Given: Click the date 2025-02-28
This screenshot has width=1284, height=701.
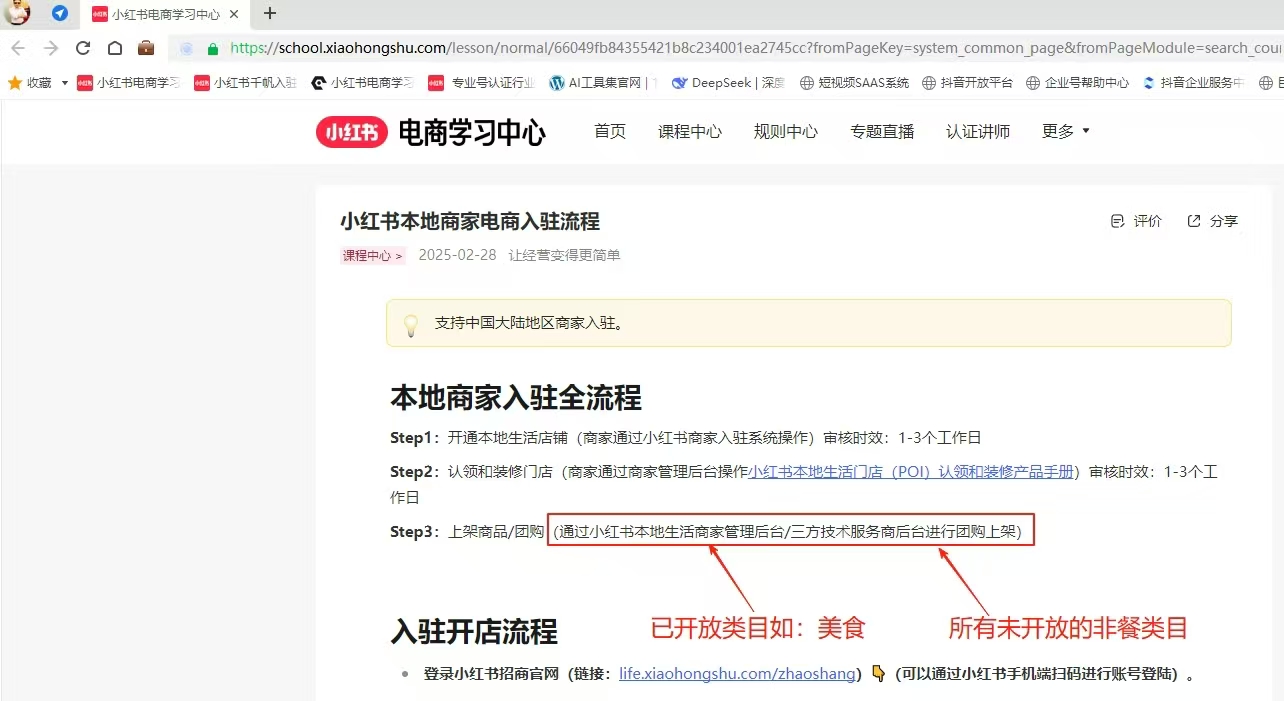Looking at the screenshot, I should tap(457, 255).
